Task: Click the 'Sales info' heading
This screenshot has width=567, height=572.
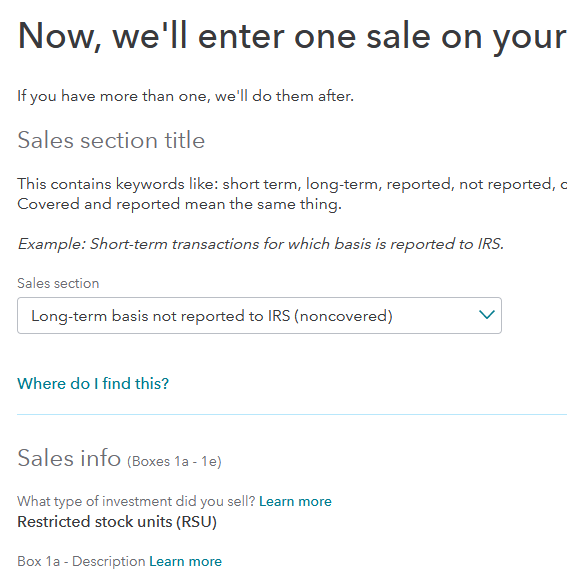Action: click(x=69, y=458)
